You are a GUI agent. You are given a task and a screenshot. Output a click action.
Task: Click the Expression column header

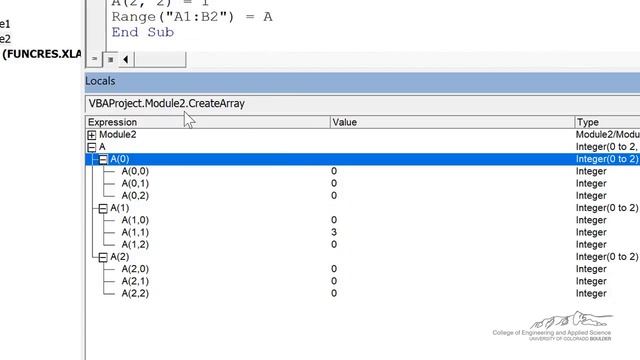coord(207,122)
